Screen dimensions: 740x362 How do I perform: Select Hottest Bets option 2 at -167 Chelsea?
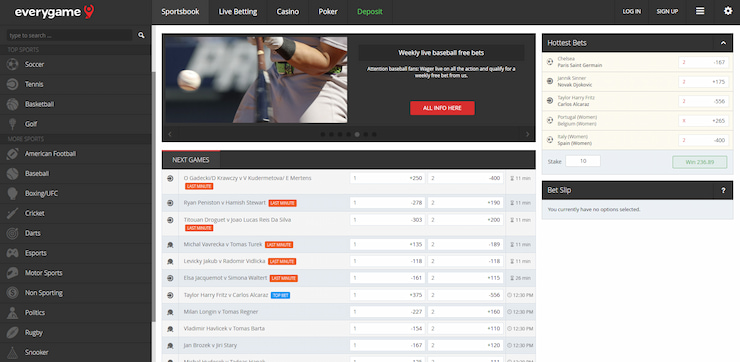(x=704, y=62)
